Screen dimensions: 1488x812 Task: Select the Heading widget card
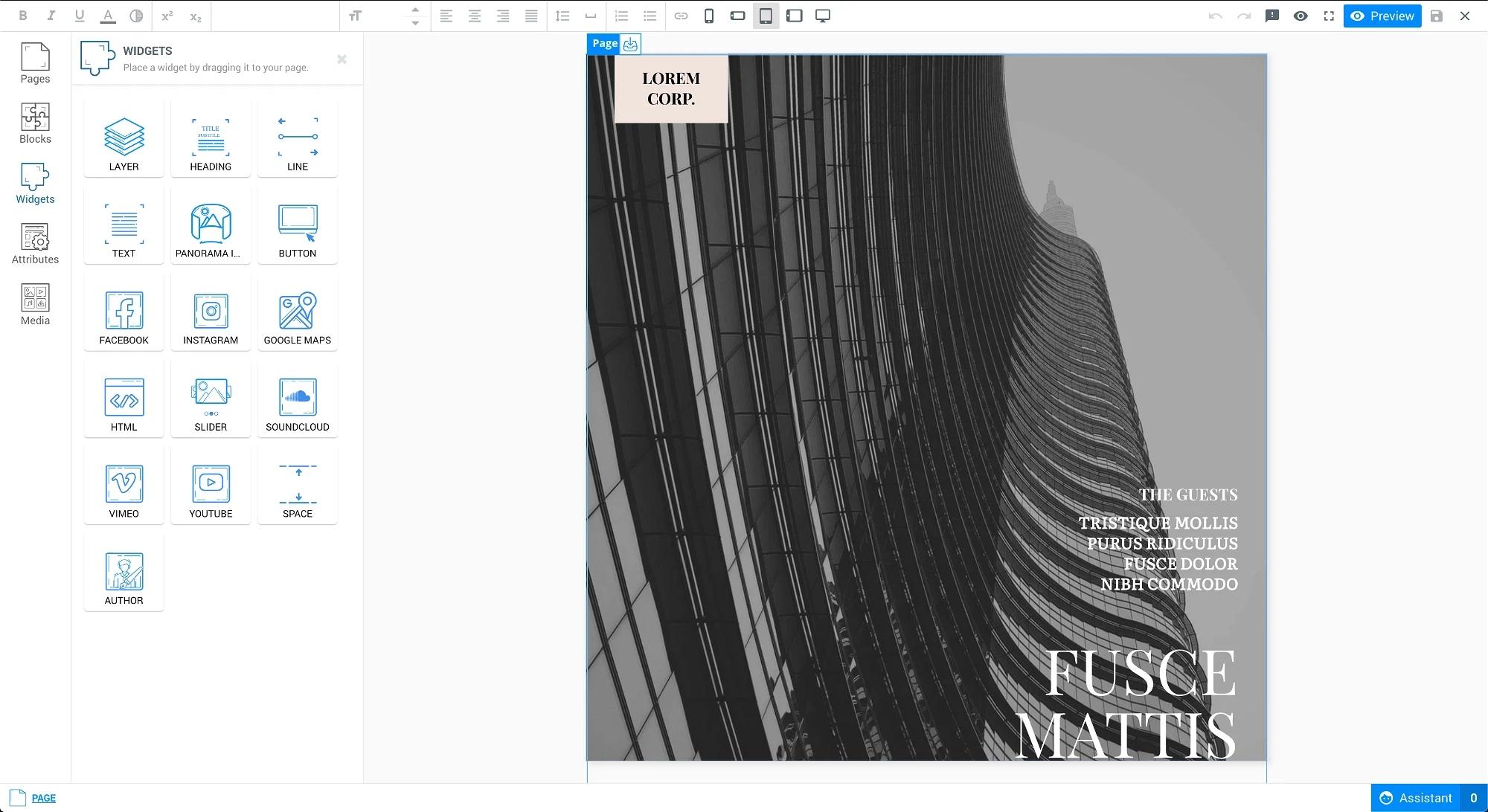211,140
